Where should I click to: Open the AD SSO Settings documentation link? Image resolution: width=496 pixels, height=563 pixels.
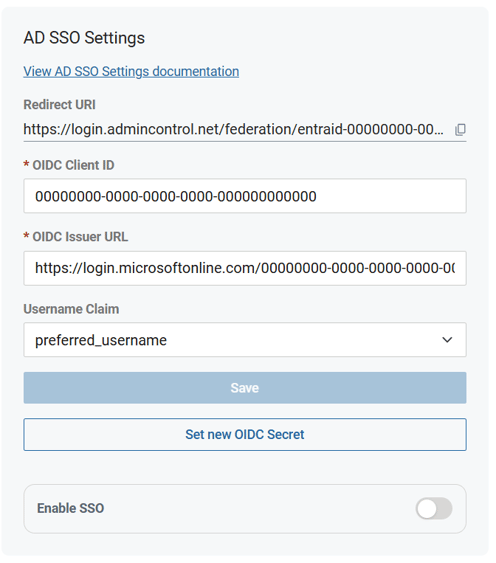coord(131,71)
